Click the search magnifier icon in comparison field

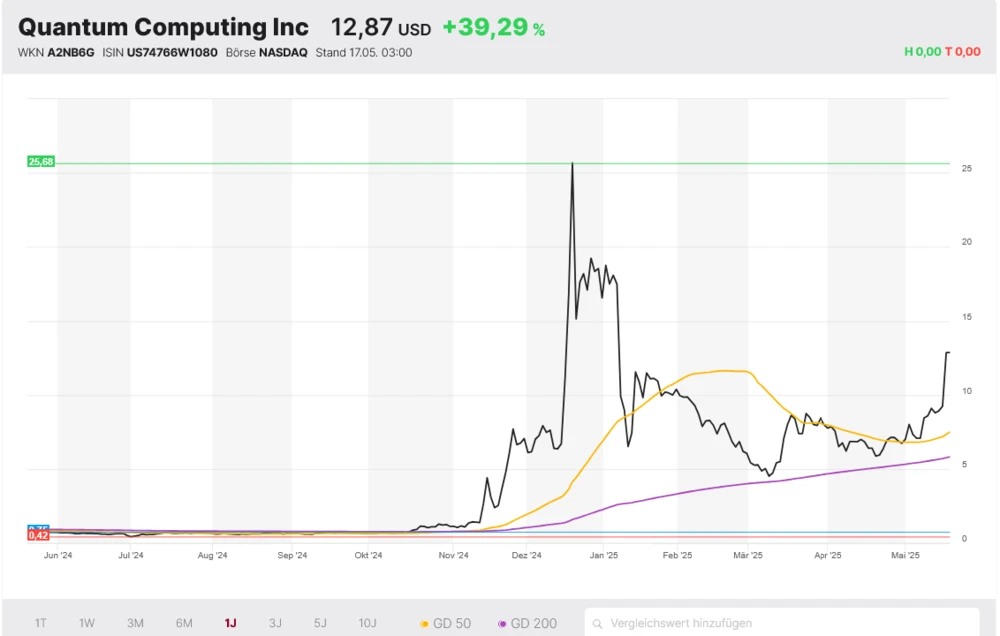(598, 623)
